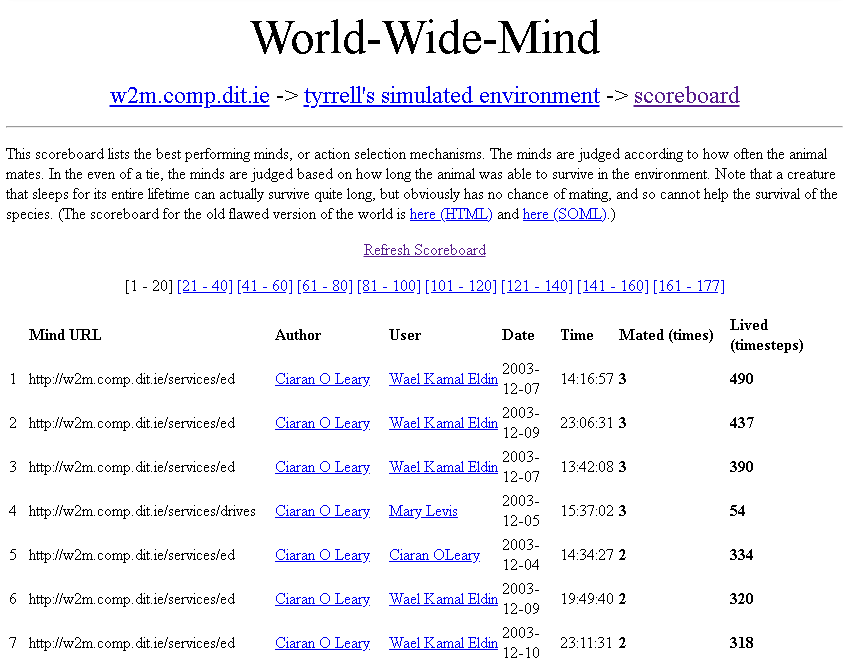Show results page 101 - 120
This screenshot has height=664, width=846.
pos(460,286)
